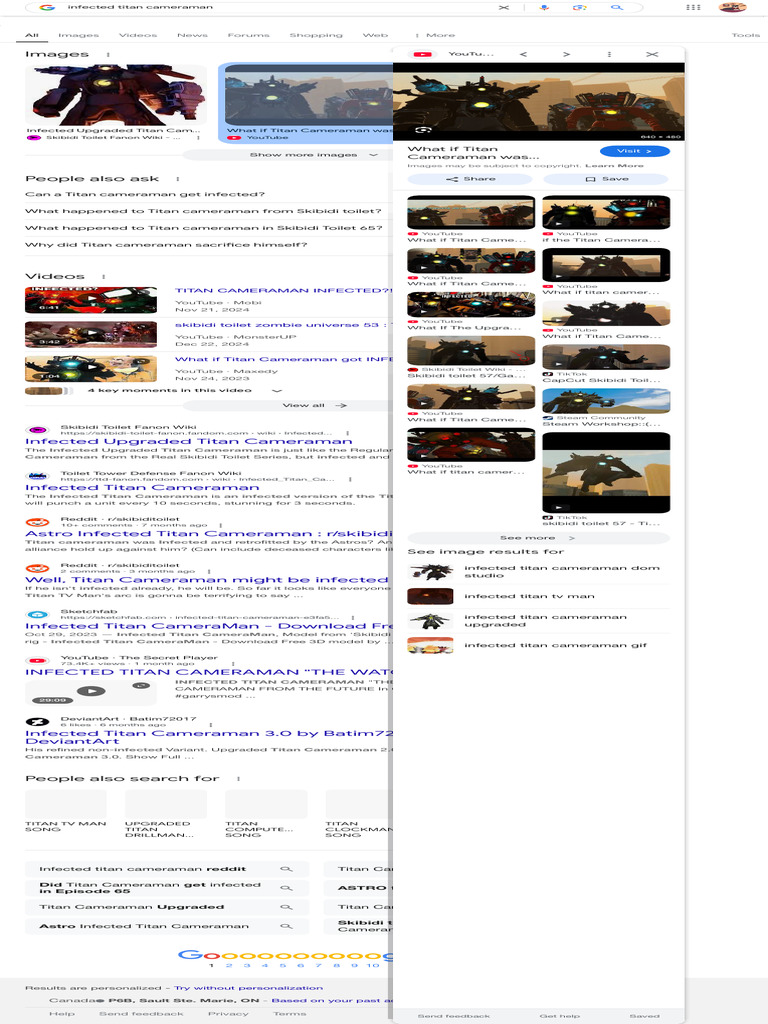The height and width of the screenshot is (1024, 768).
Task: Open options for Sketchfab result
Action: click(x=353, y=617)
